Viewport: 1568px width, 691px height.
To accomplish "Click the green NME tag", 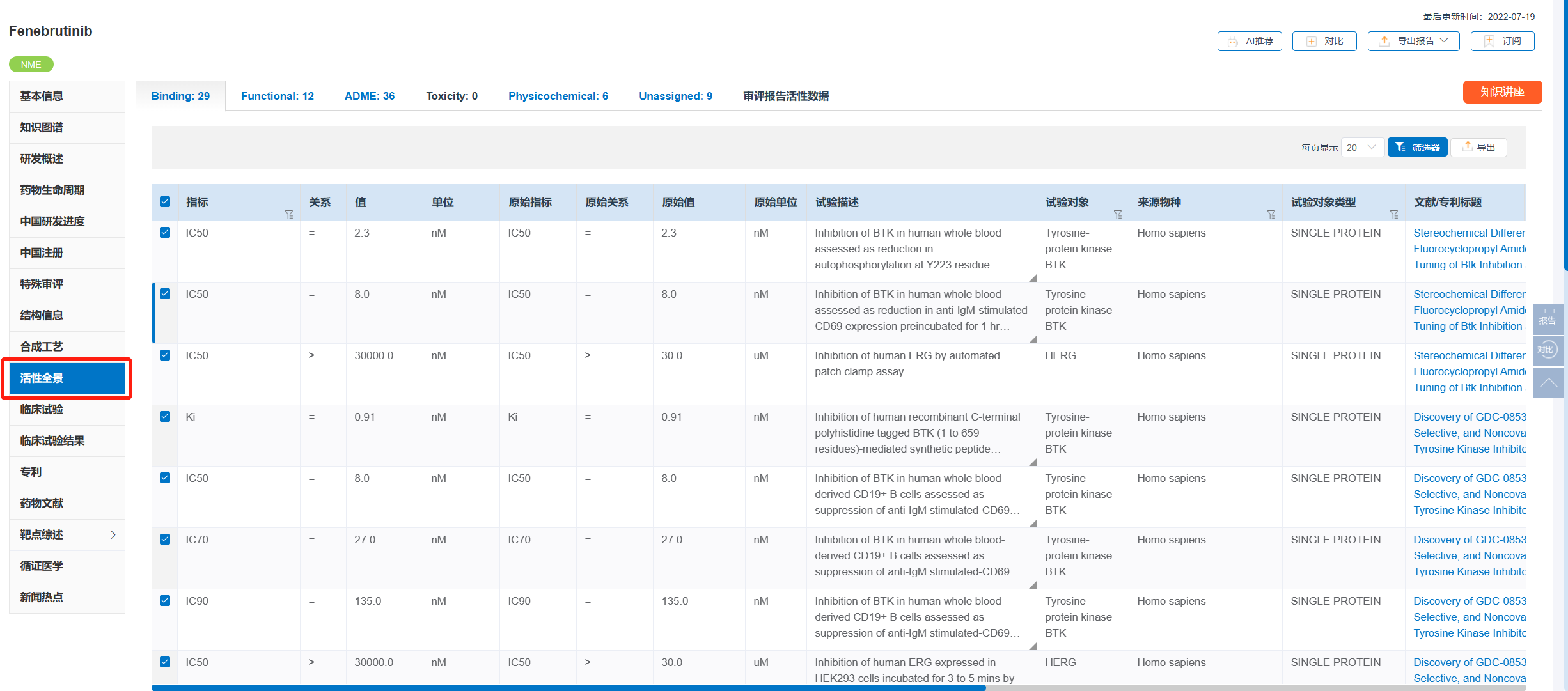I will pyautogui.click(x=31, y=65).
